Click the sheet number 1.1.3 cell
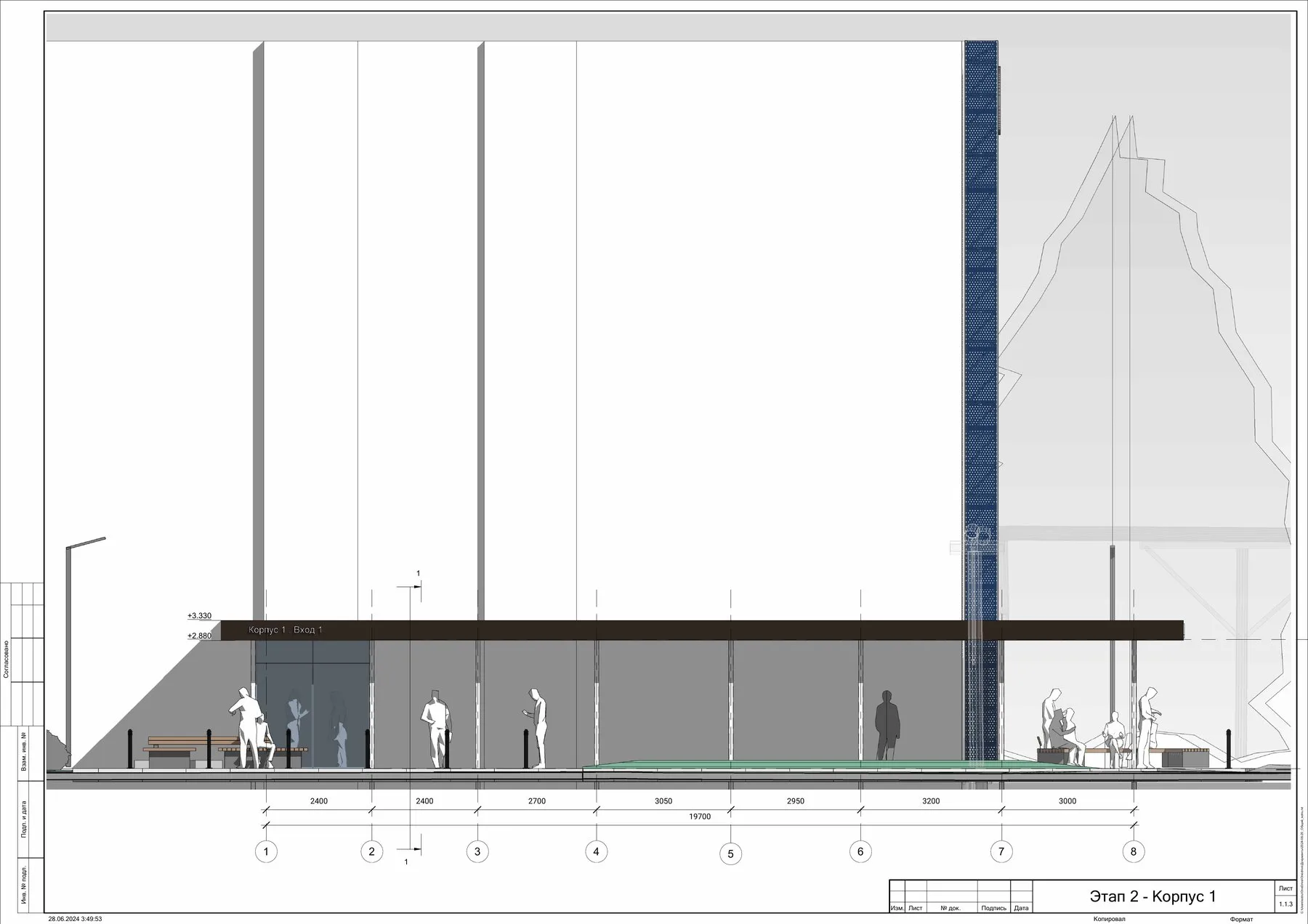This screenshot has width=1308, height=924. click(x=1285, y=904)
